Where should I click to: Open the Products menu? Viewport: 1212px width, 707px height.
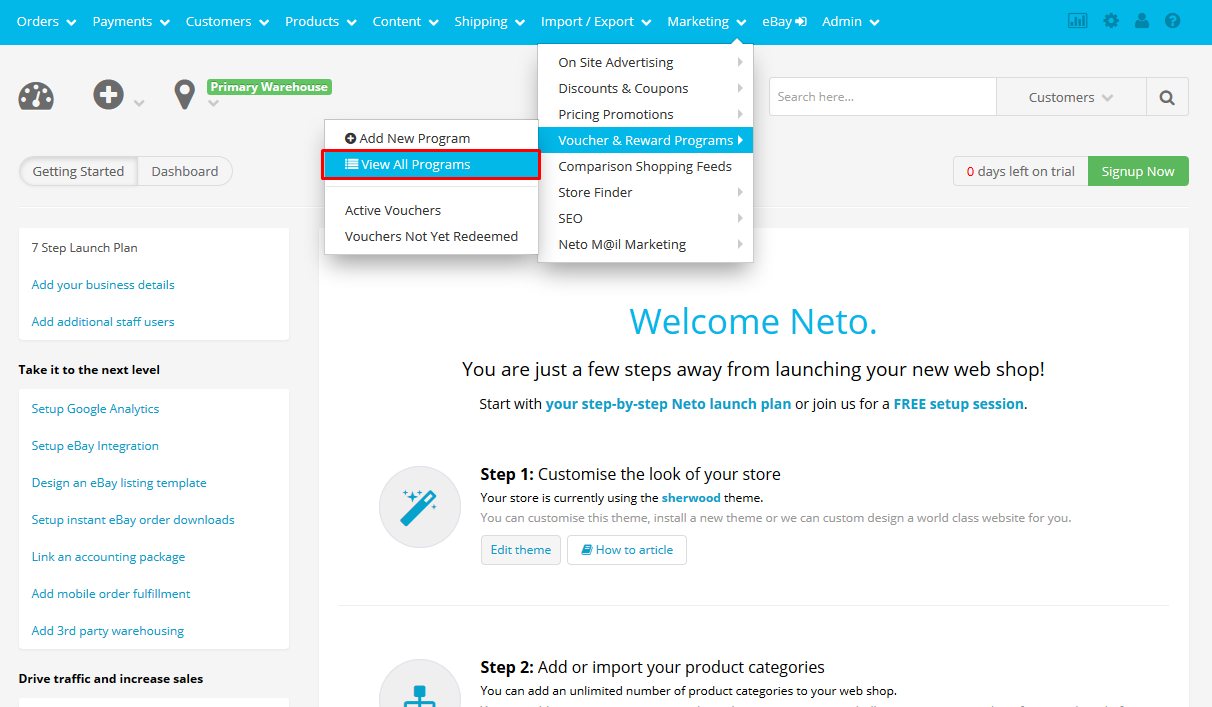click(321, 22)
